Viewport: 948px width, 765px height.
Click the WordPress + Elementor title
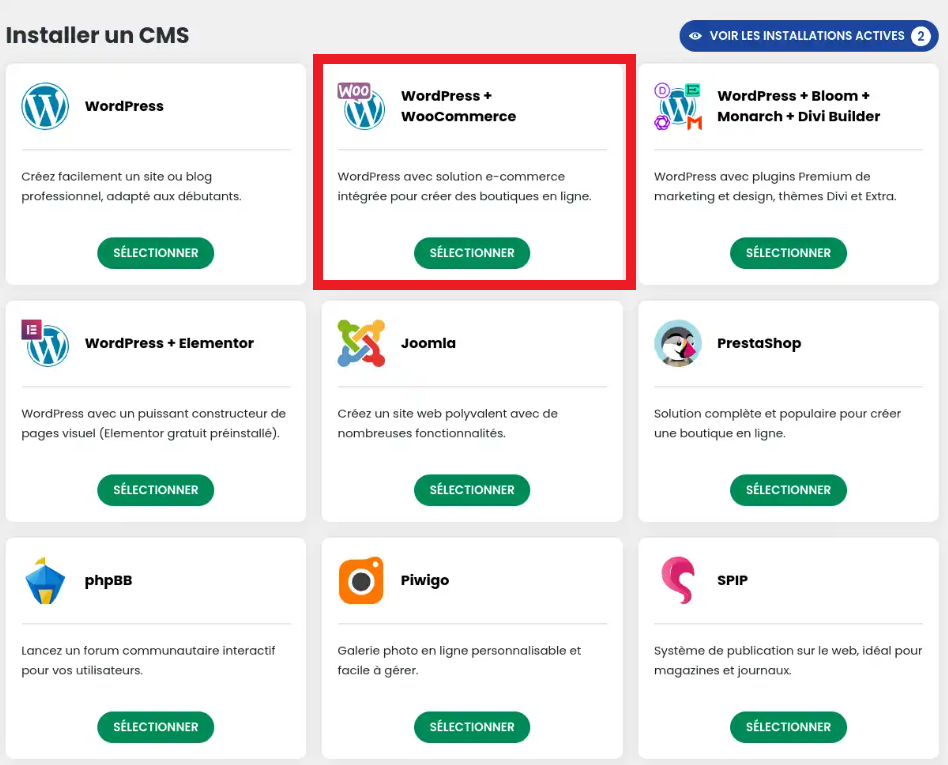169,343
